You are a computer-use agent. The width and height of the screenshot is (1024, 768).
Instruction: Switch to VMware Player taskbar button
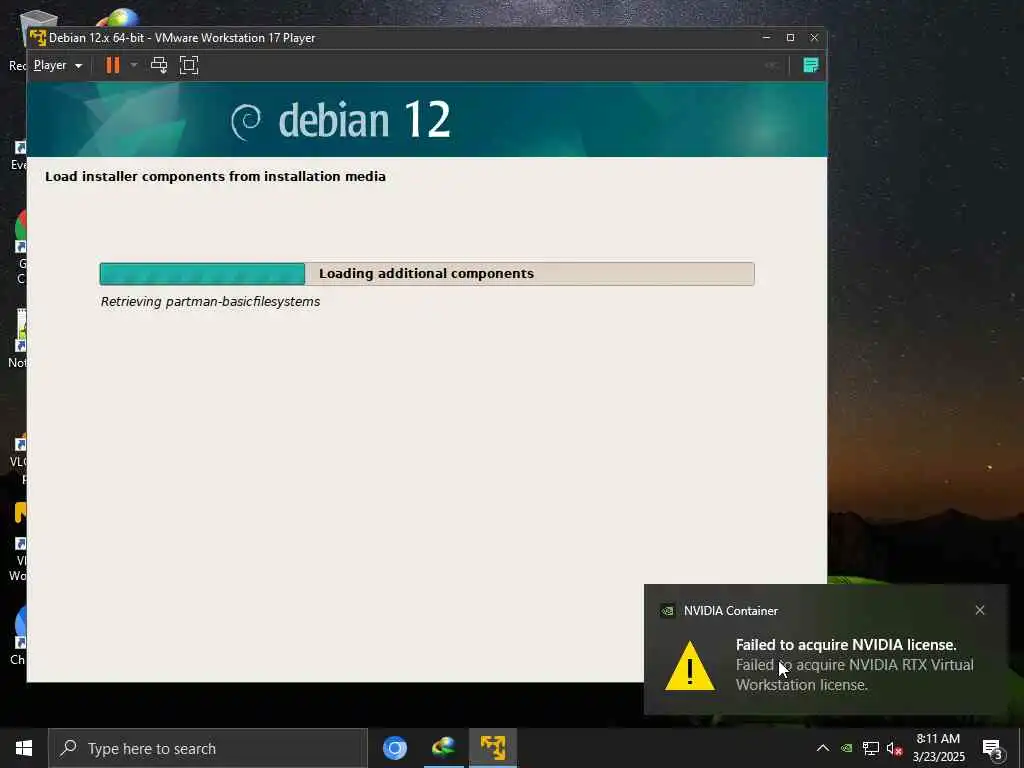(x=493, y=748)
